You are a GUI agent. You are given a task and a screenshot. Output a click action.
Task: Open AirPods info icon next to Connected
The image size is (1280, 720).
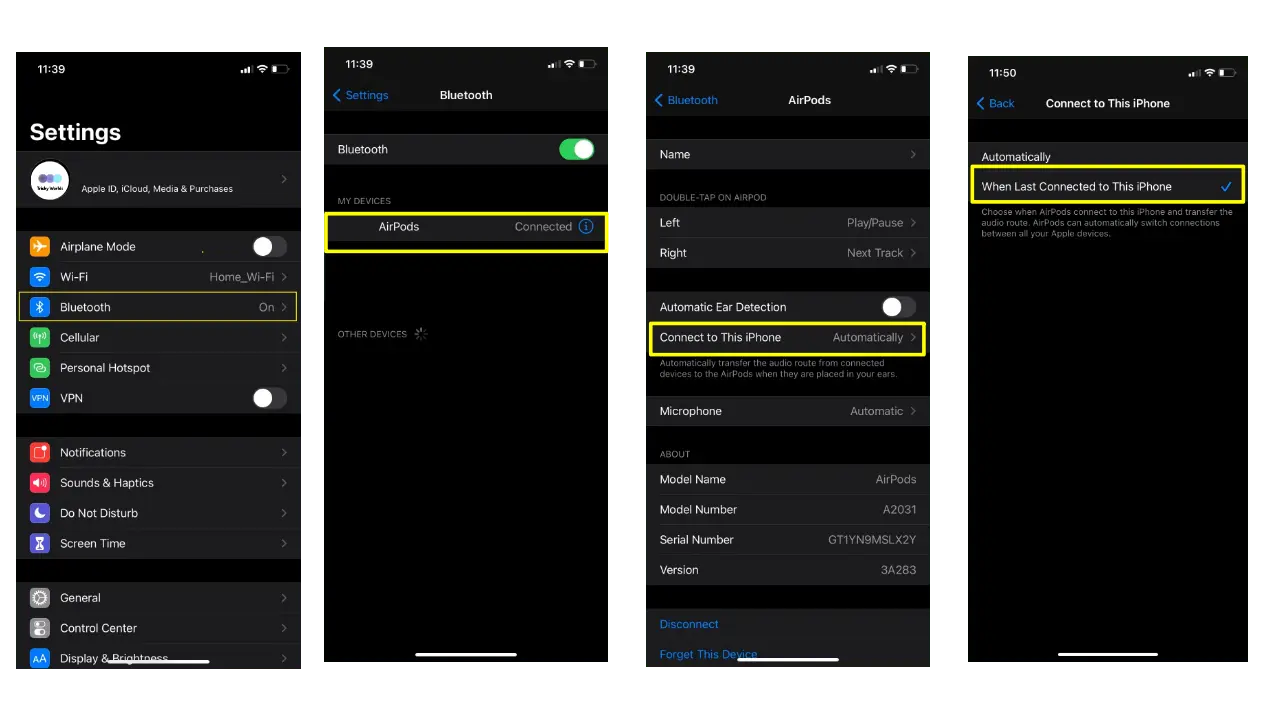(586, 227)
